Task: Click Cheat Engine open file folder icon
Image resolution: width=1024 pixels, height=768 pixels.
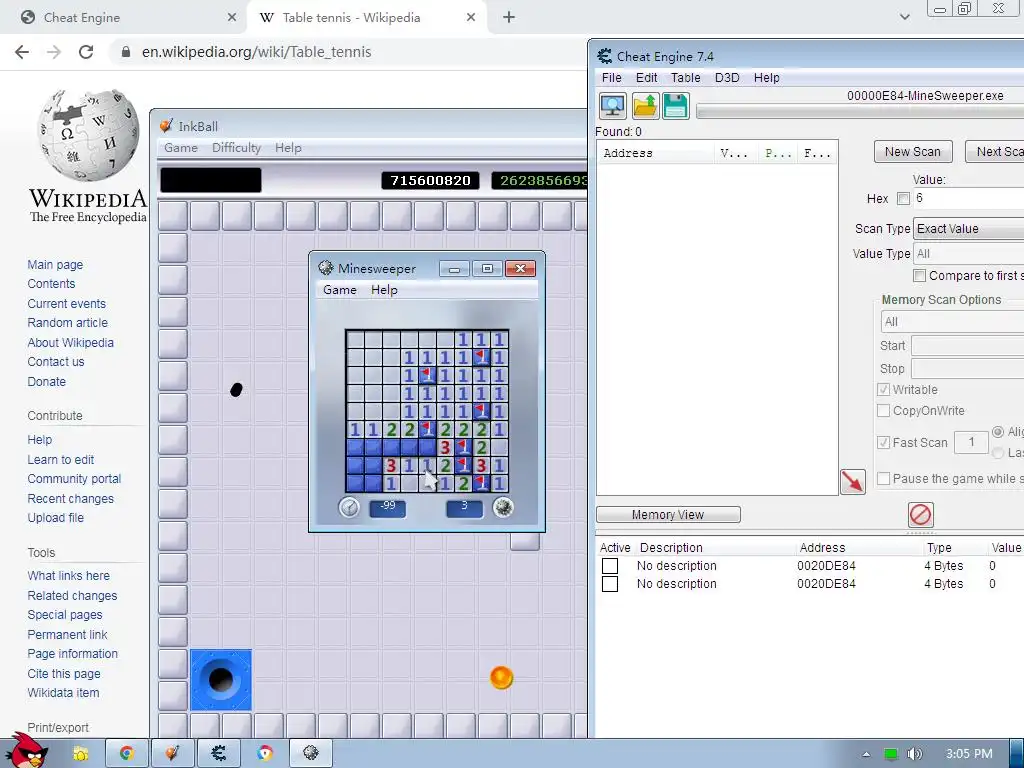Action: [x=645, y=106]
